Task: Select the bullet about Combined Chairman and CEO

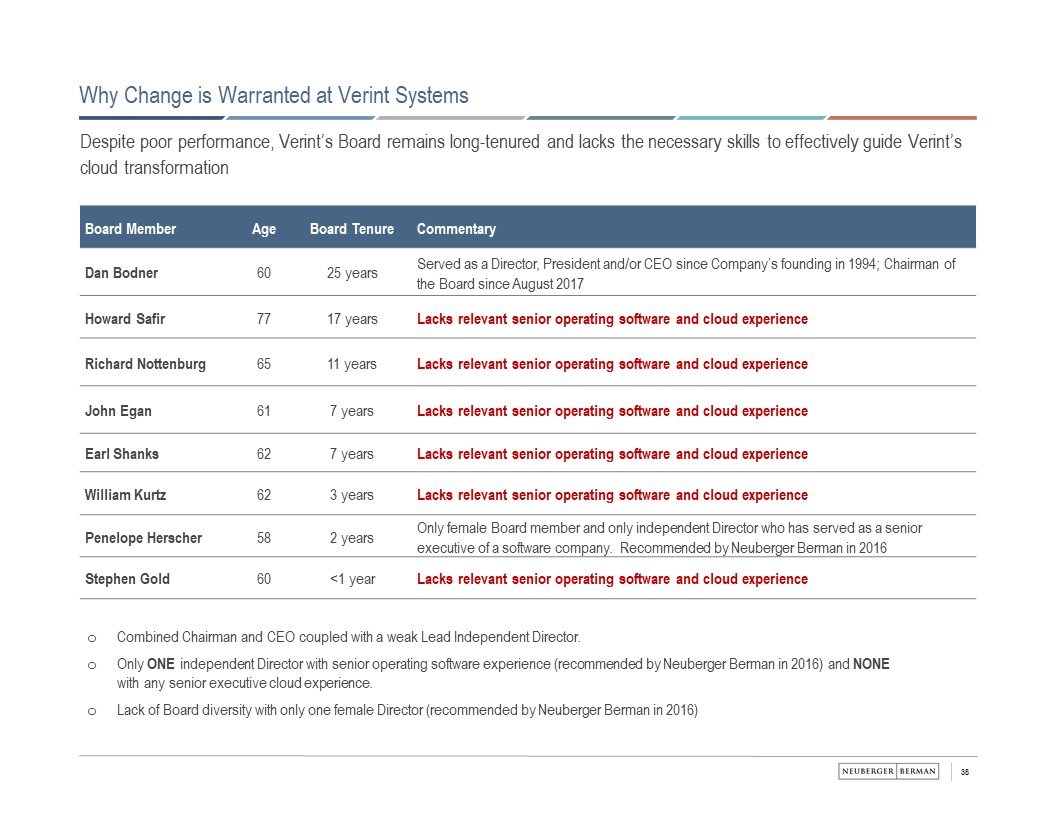Action: [348, 637]
